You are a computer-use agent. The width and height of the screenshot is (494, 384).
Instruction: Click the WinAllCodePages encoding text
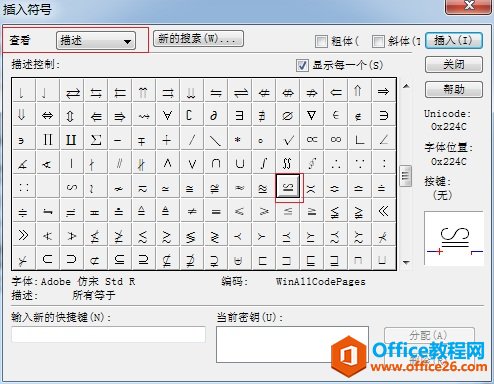point(321,282)
